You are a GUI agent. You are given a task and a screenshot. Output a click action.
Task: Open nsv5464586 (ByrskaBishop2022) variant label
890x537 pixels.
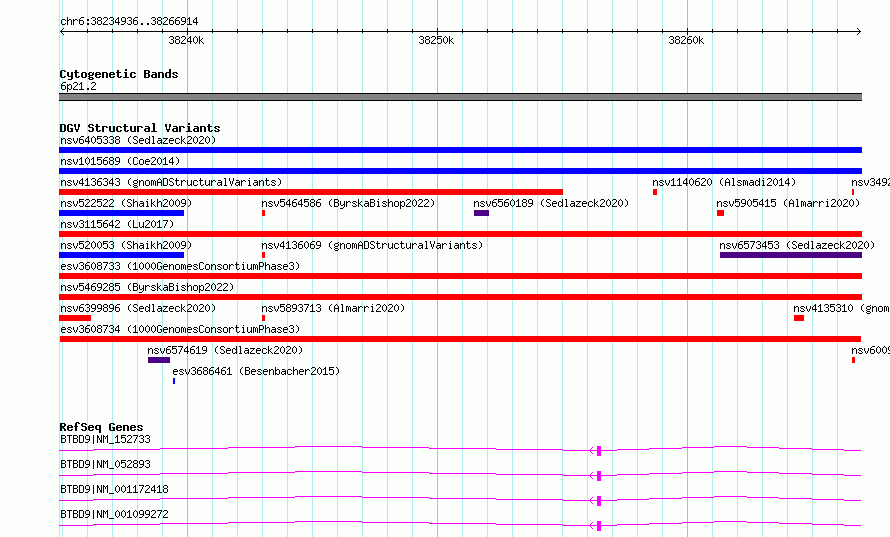(x=348, y=203)
